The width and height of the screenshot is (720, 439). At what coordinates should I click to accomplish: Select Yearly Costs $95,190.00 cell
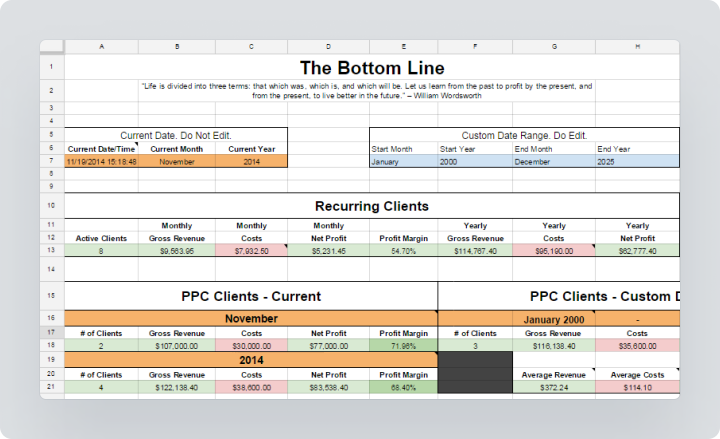[x=554, y=251]
